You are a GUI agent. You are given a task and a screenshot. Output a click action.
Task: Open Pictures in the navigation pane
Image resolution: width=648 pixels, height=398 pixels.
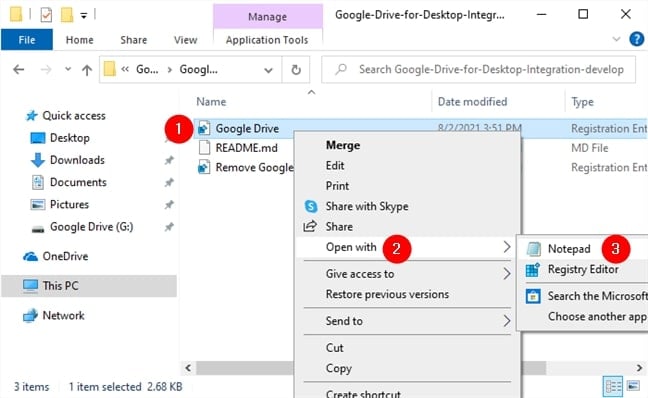69,205
